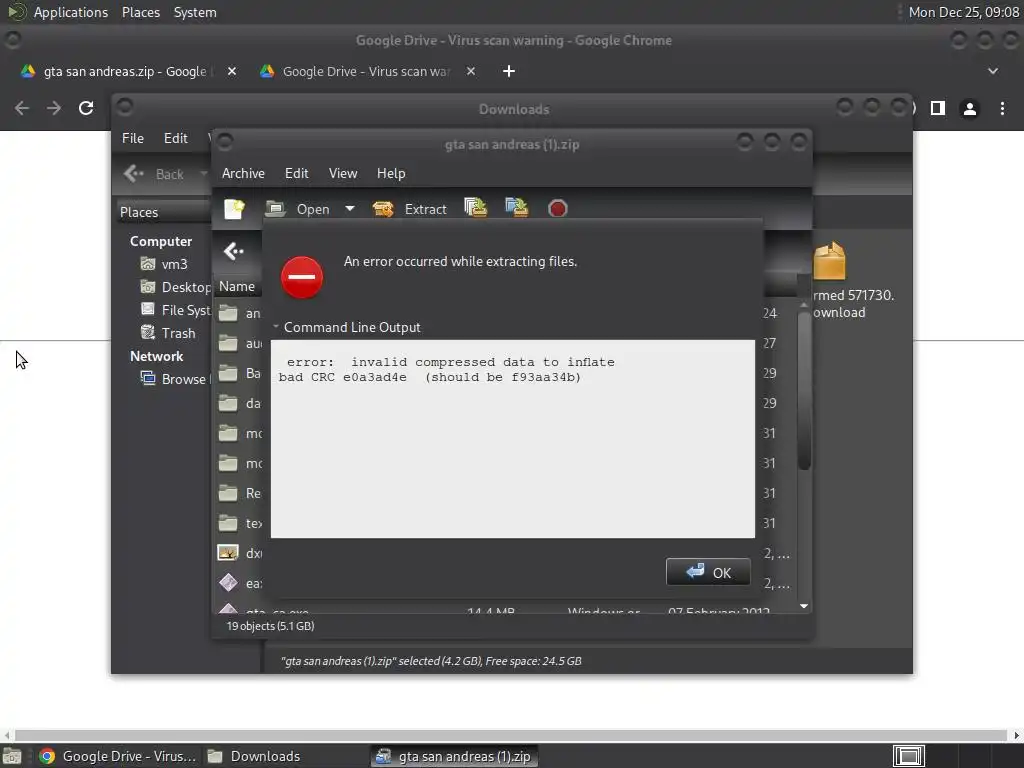1024x768 pixels.
Task: Click the archive back arrow icon
Action: click(233, 251)
